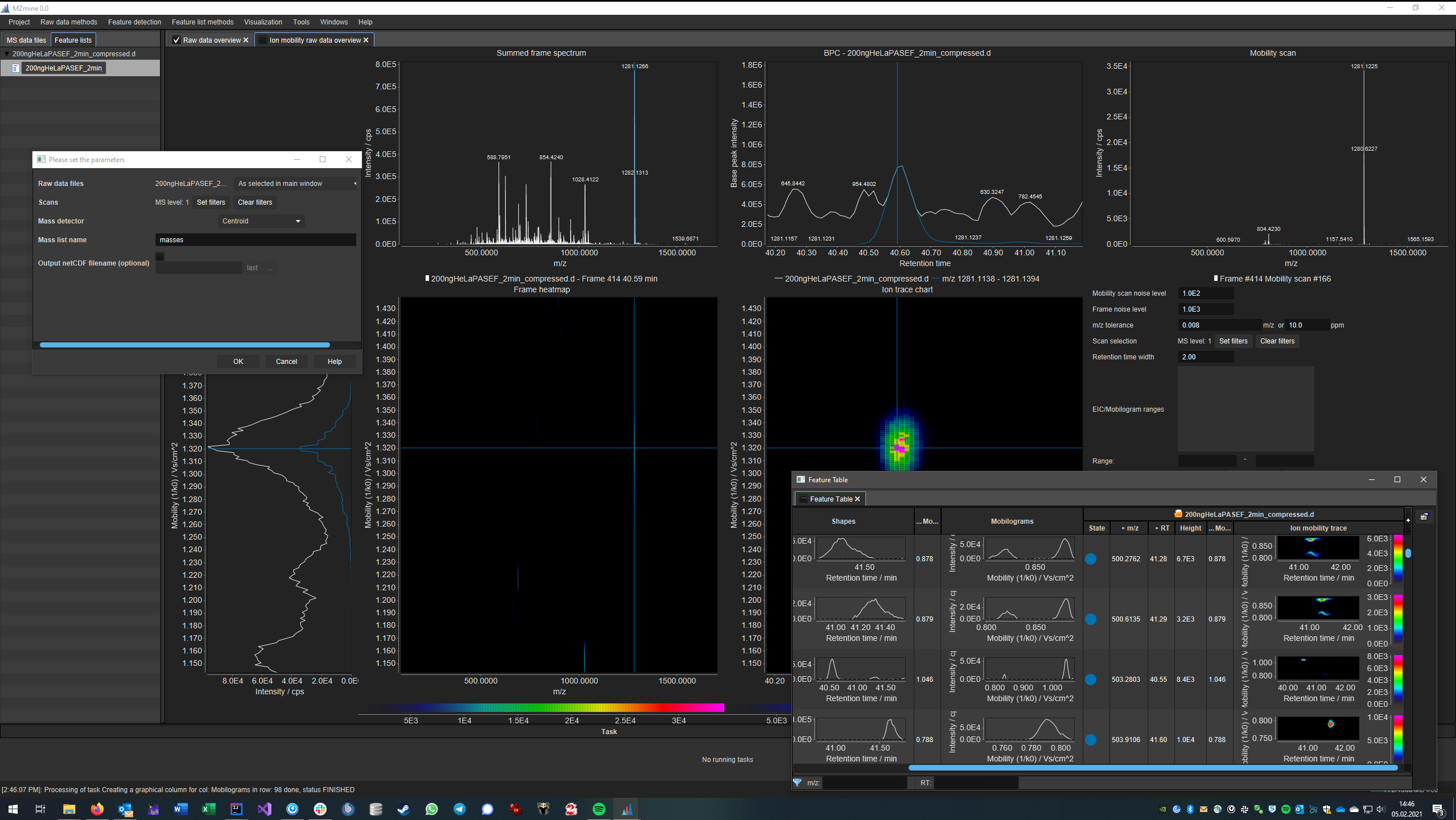Open the Feature detection menu
1456x820 pixels.
[135, 22]
